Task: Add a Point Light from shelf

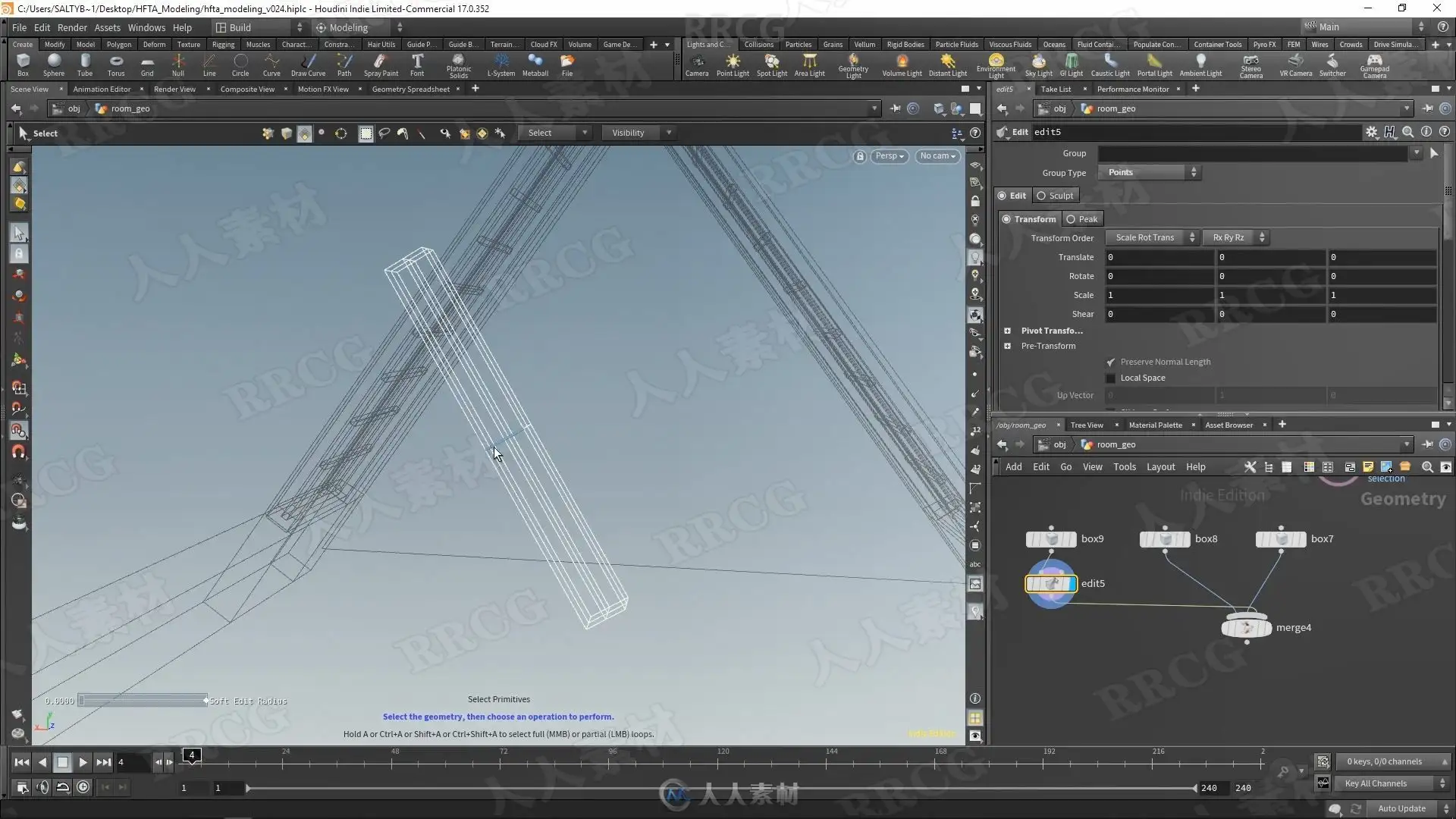Action: [x=733, y=64]
